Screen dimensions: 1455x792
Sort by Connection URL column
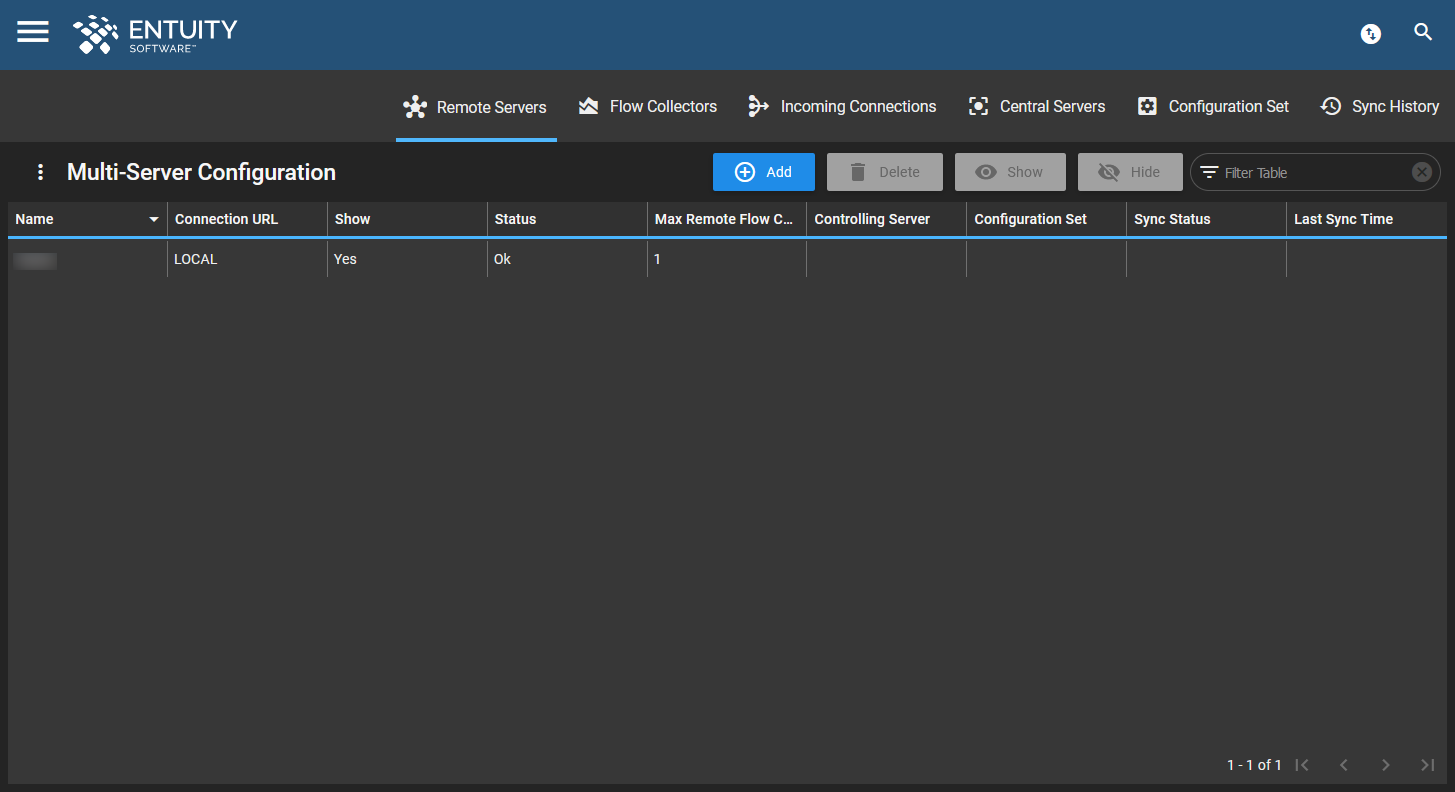(247, 219)
